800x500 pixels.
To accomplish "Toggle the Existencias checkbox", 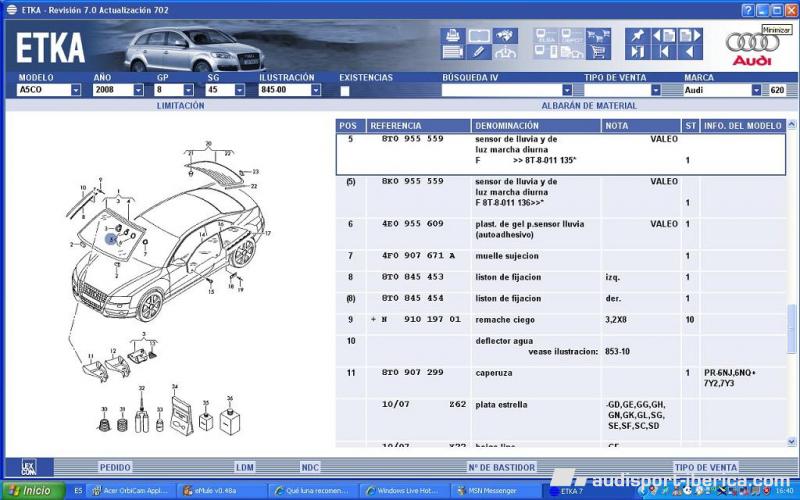I will [x=345, y=91].
